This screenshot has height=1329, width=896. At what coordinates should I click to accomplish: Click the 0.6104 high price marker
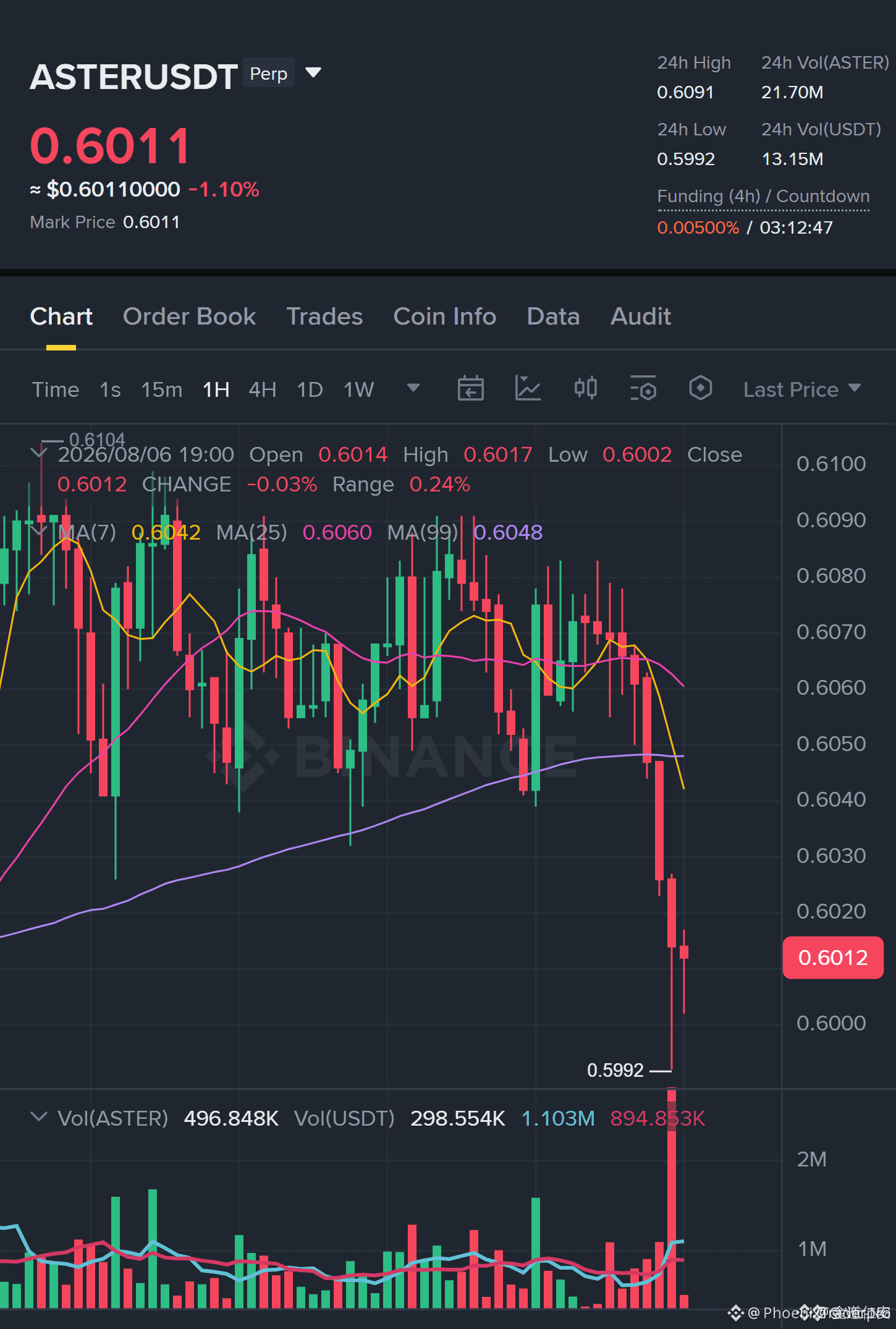click(97, 439)
